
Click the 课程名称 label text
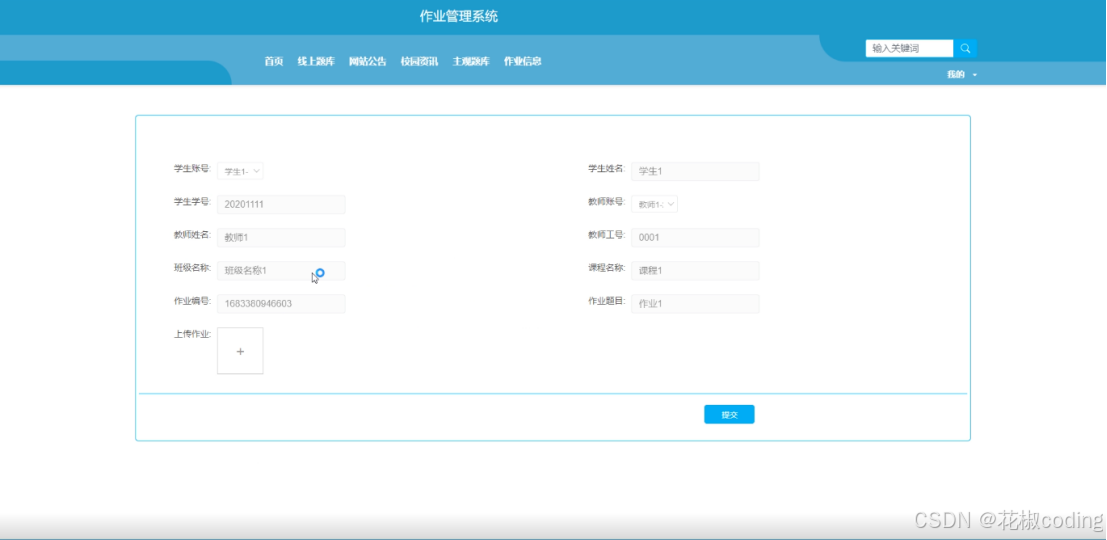(x=606, y=268)
